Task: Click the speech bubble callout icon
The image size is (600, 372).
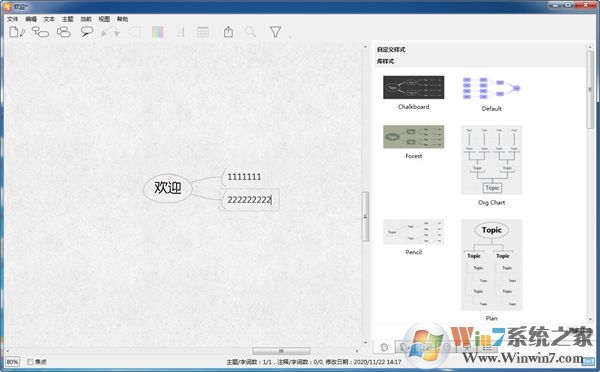Action: [87, 32]
